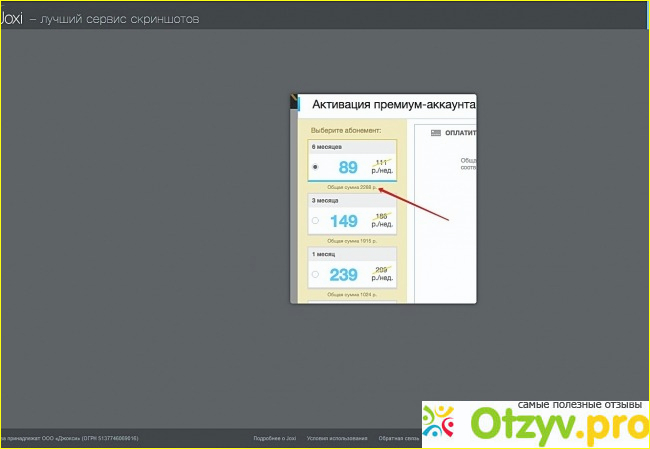
Task: Select the 6 месяцев radio button
Action: (x=316, y=167)
